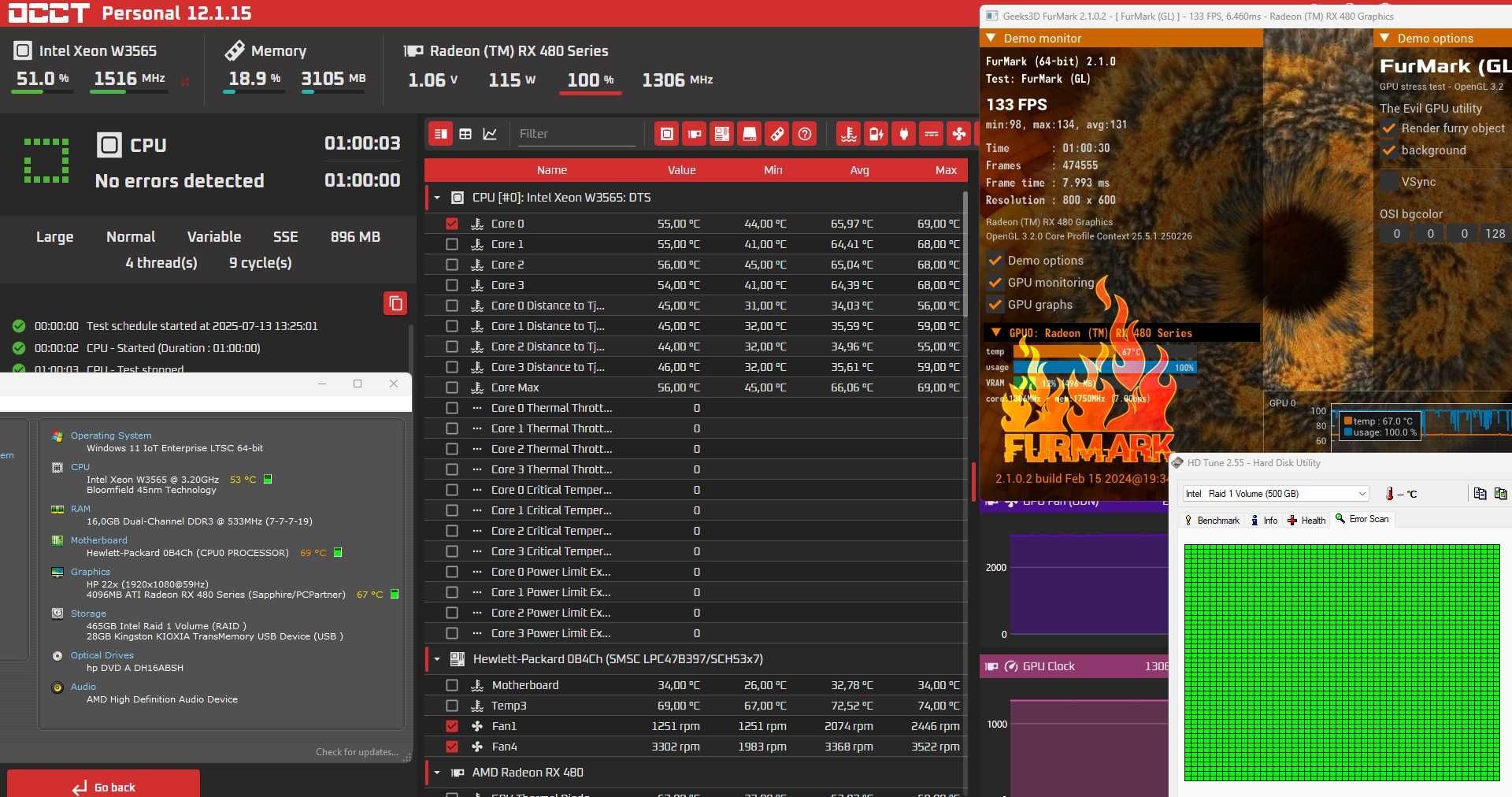The width and height of the screenshot is (1512, 797).
Task: Click the Core 2 Thermal Throttling row
Action: (x=696, y=449)
